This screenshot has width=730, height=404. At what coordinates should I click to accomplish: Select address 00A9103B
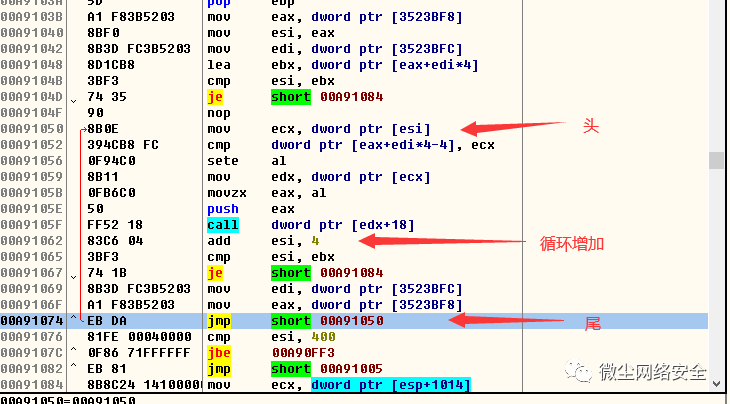[x=32, y=17]
